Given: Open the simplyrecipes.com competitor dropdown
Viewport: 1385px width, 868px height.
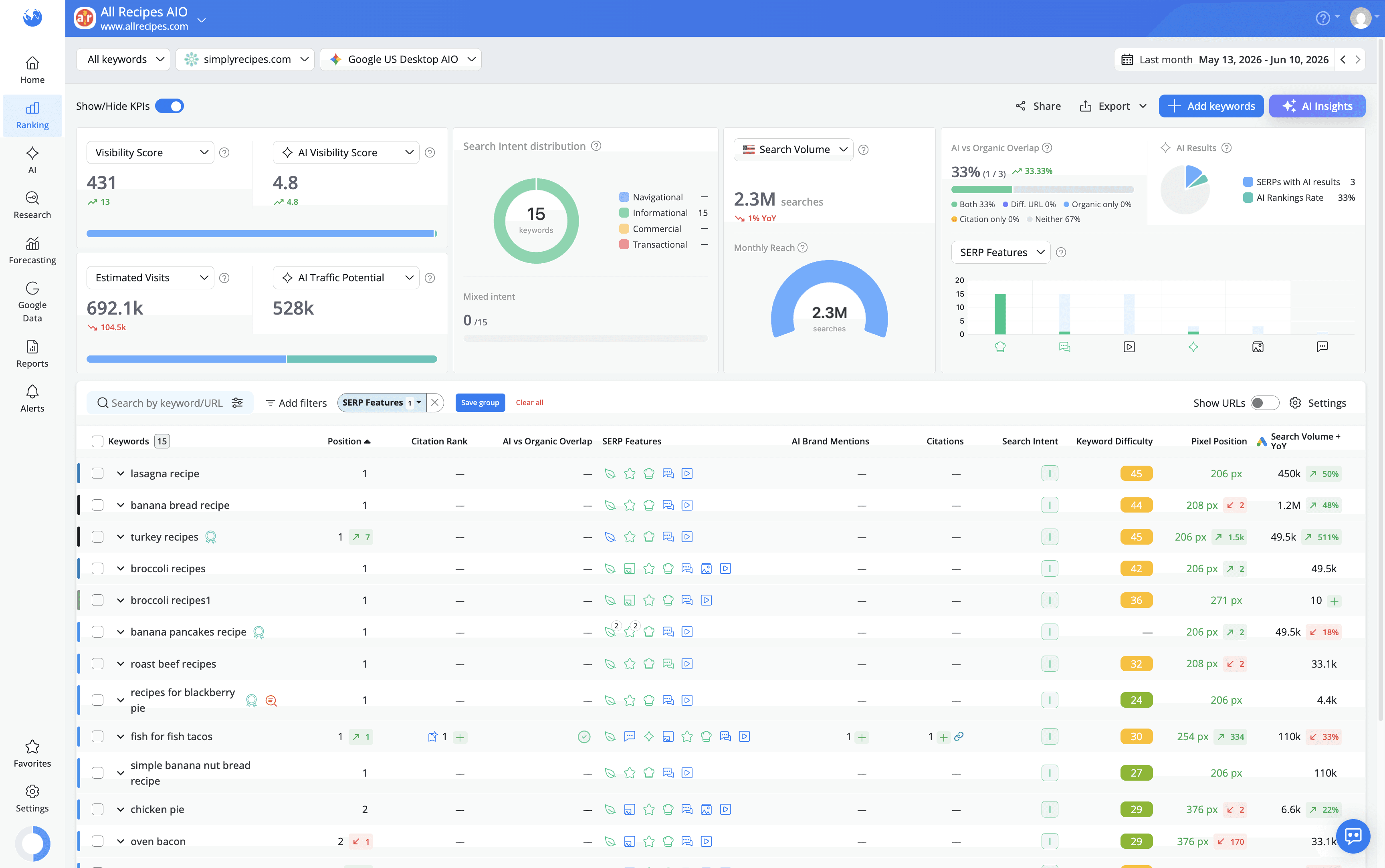Looking at the screenshot, I should click(x=244, y=59).
